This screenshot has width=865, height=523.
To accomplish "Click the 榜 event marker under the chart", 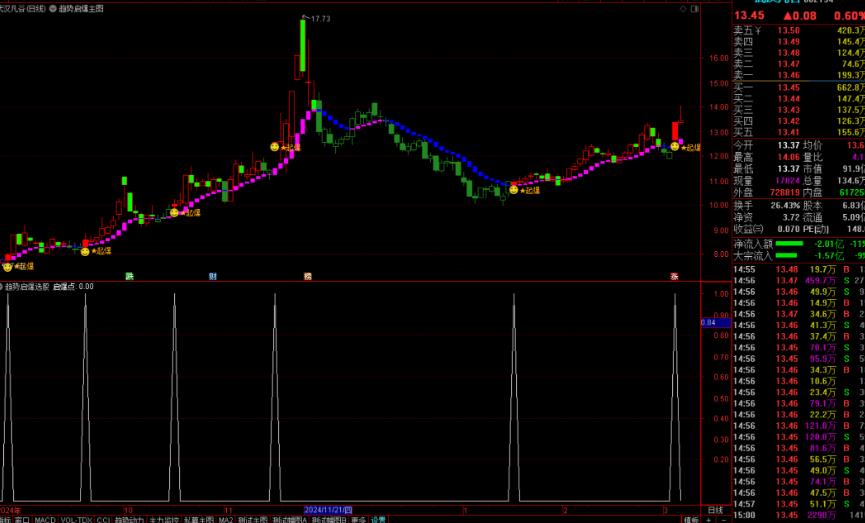I will point(308,276).
